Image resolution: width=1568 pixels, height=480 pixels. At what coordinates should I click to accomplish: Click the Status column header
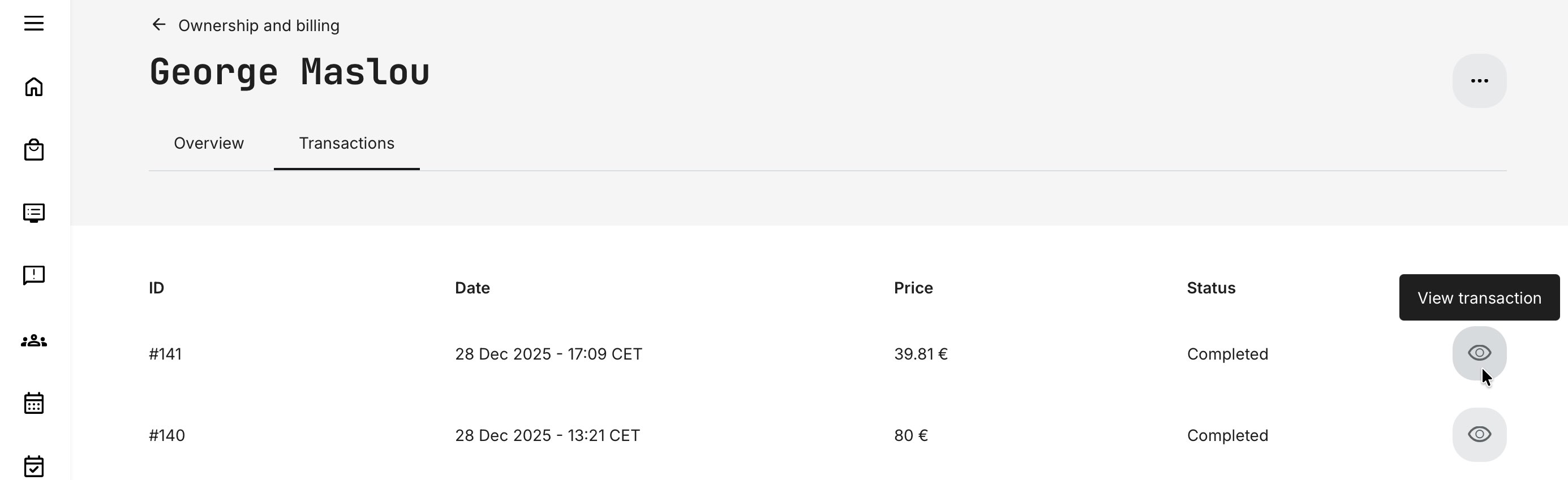click(1211, 288)
